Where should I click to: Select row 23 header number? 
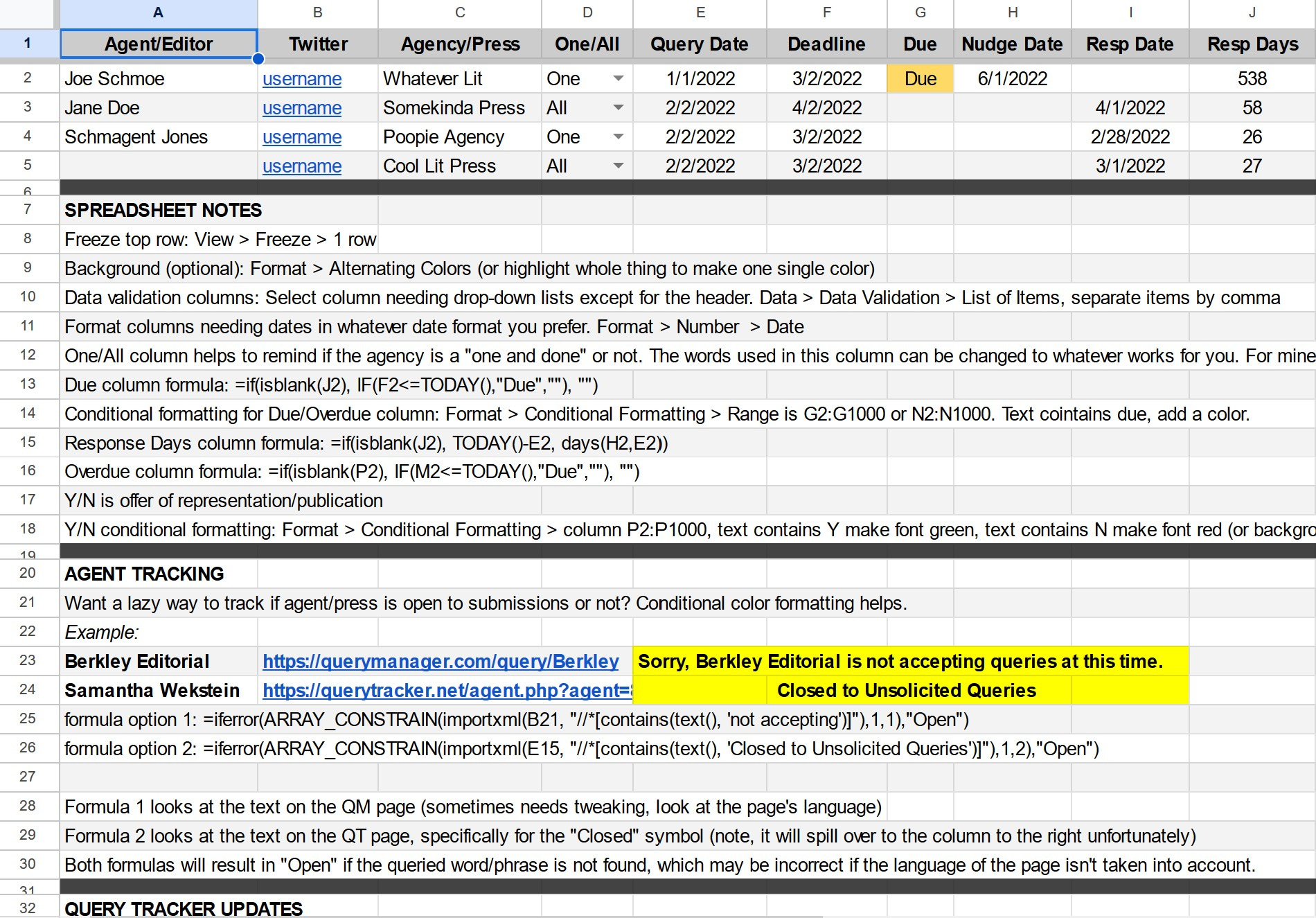click(x=28, y=660)
